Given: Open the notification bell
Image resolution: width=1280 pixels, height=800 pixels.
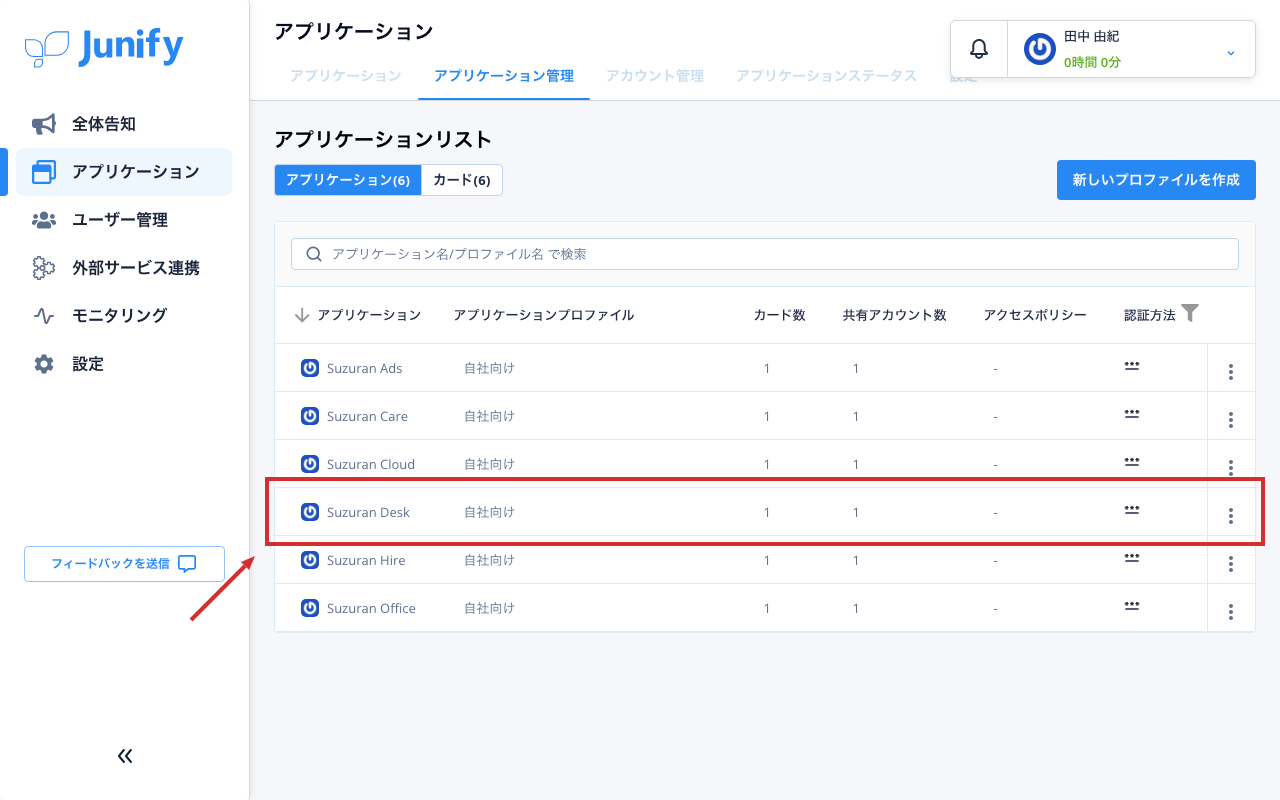Looking at the screenshot, I should coord(979,49).
